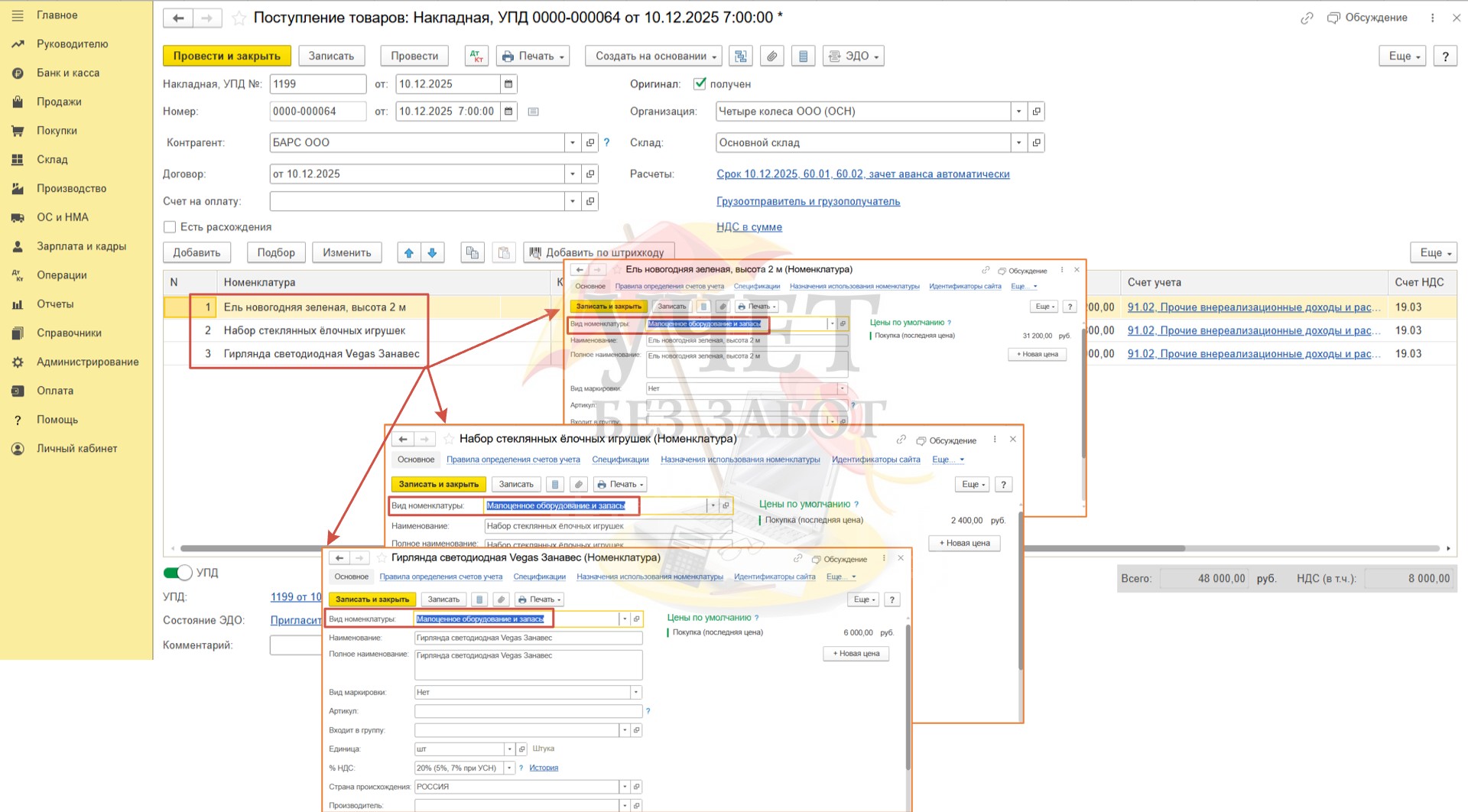The height and width of the screenshot is (812, 1468).
Task: Copy selected rows with copy icon
Action: [x=473, y=252]
